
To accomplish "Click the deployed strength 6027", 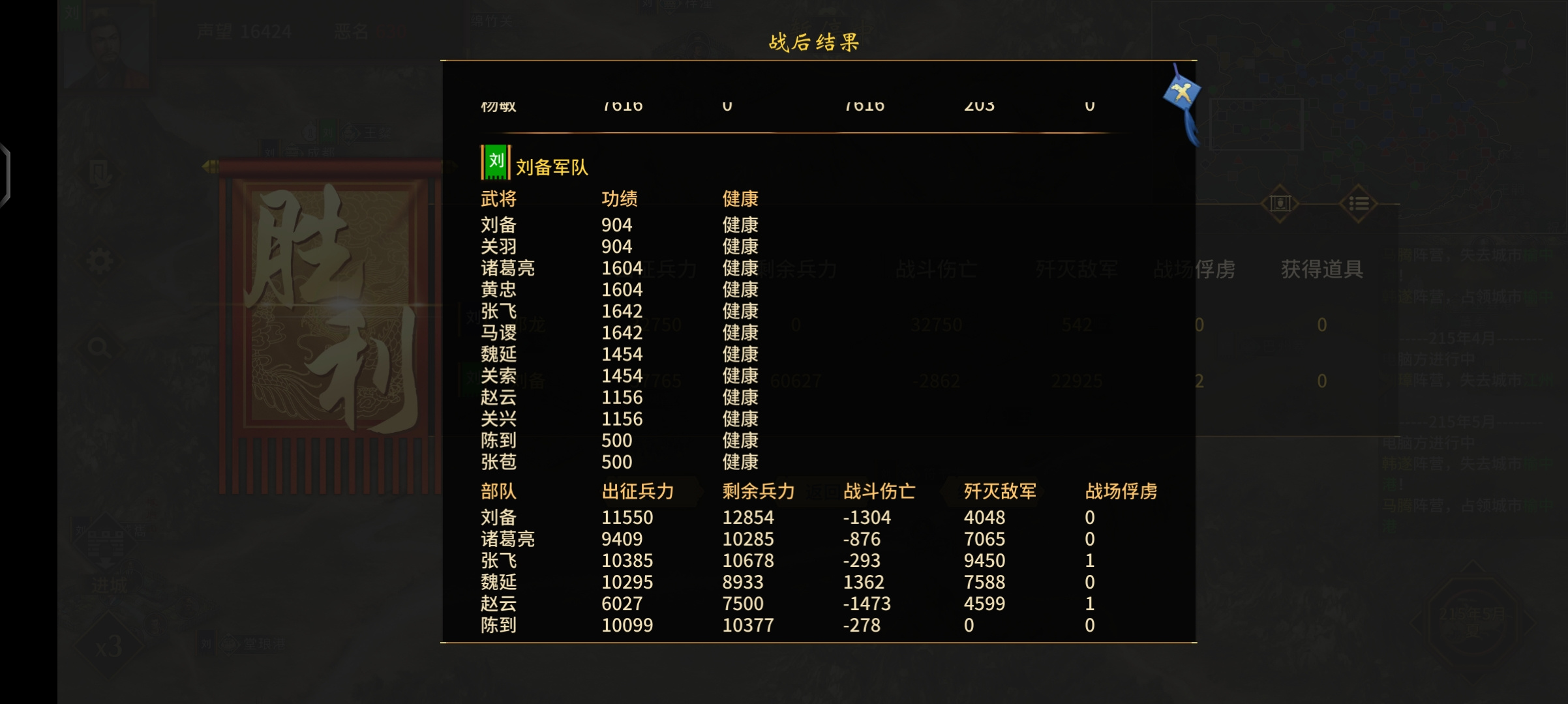I will (622, 604).
